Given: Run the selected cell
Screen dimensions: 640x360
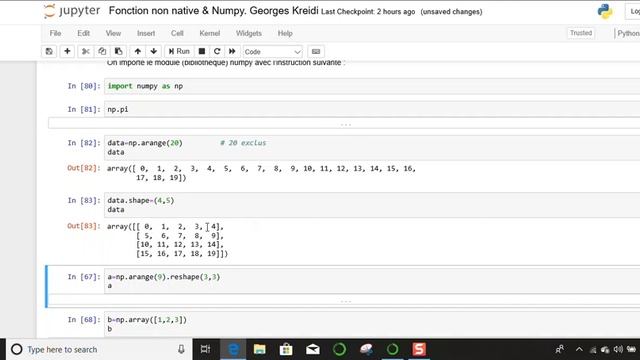Looking at the screenshot, I should coord(179,51).
